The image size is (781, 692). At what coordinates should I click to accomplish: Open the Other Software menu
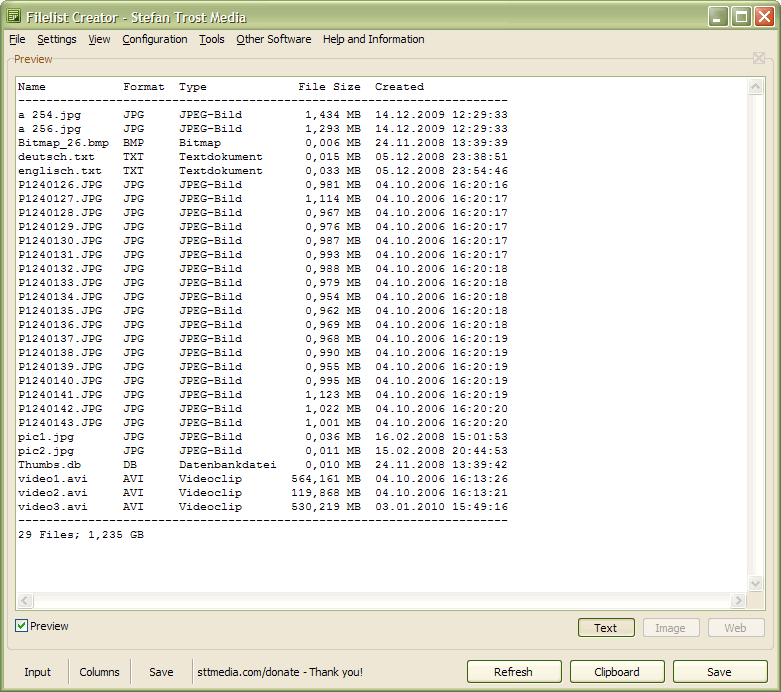pyautogui.click(x=273, y=39)
